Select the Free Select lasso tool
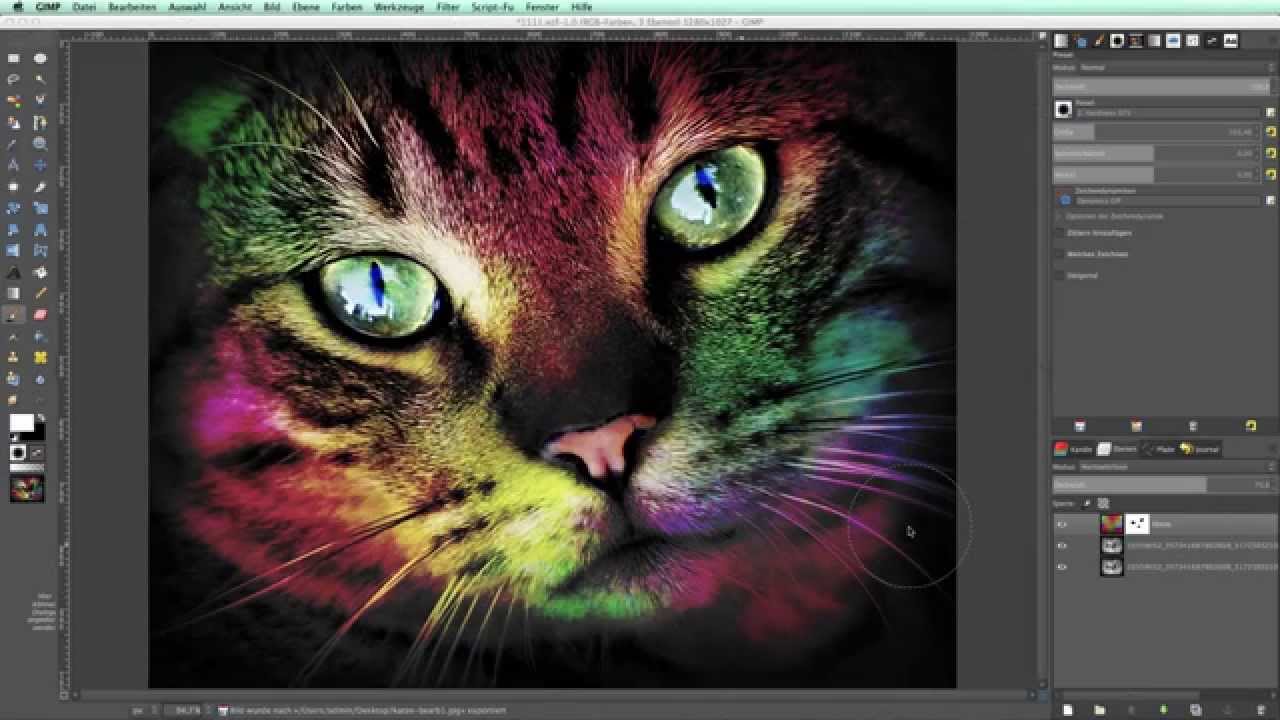This screenshot has width=1280, height=720. tap(14, 80)
